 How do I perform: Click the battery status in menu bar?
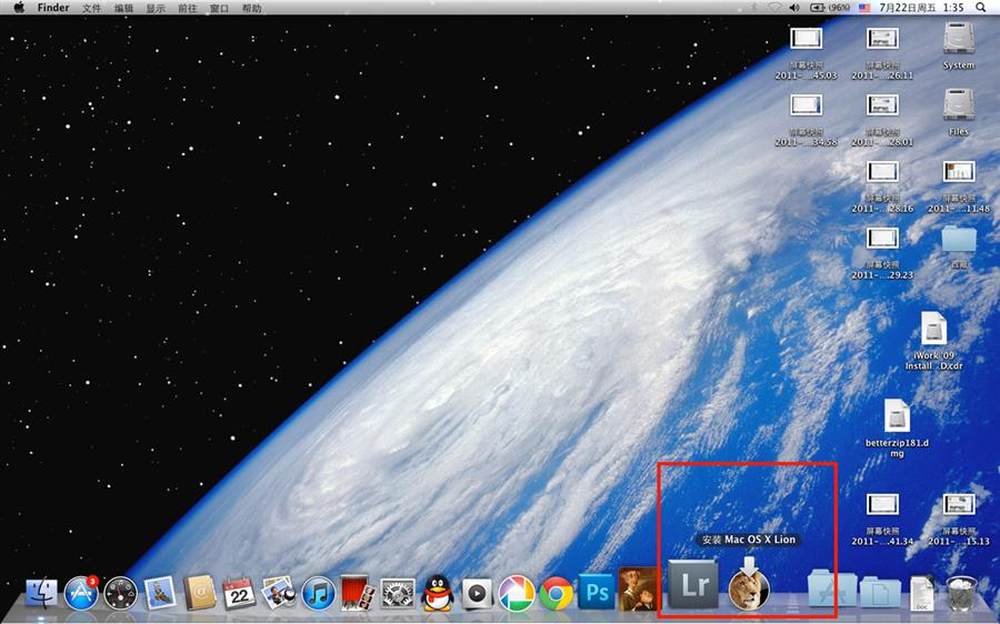point(829,8)
